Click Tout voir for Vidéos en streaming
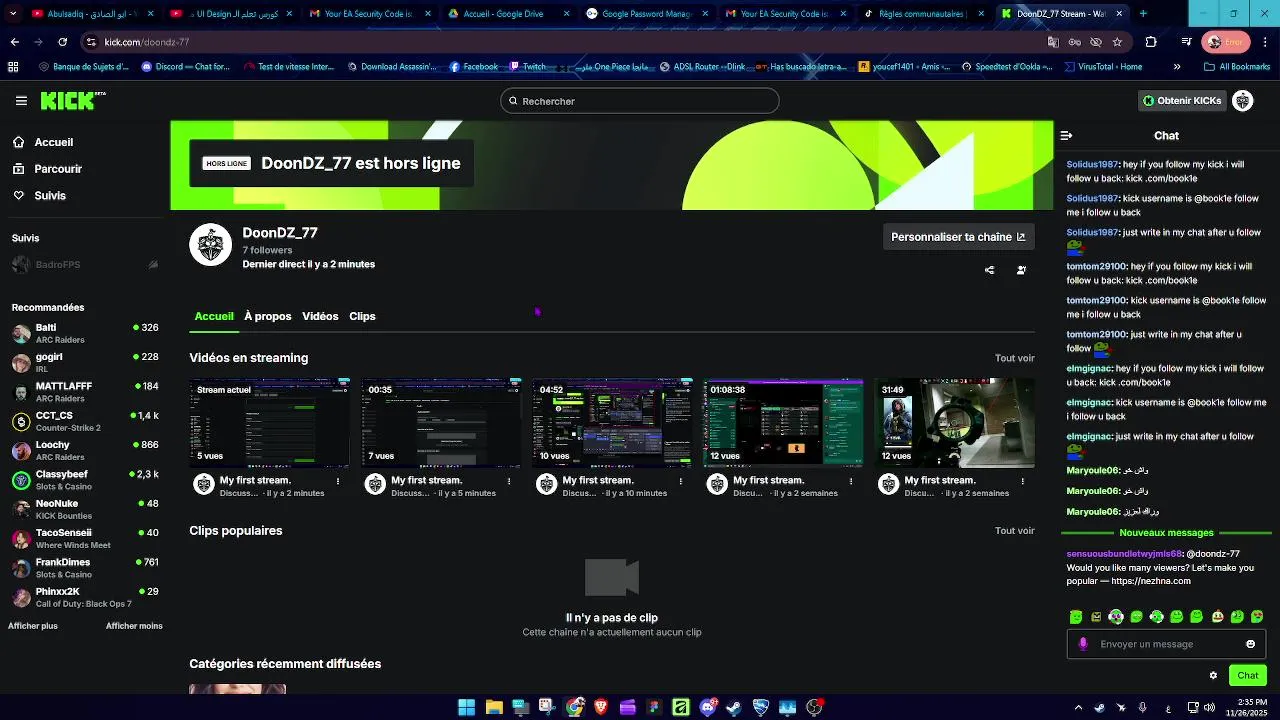This screenshot has width=1280, height=720. coord(1014,358)
